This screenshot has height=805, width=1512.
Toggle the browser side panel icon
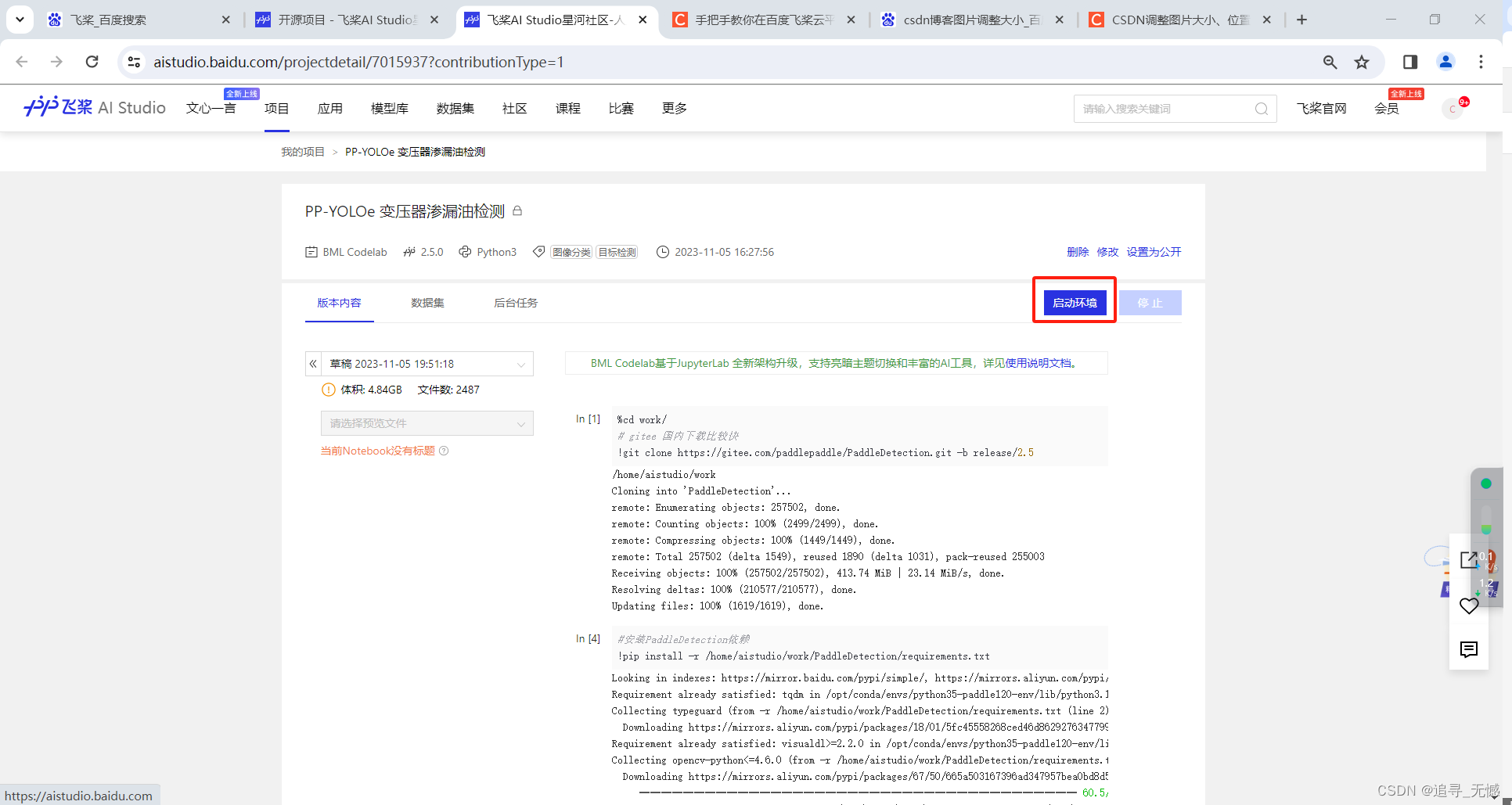[1410, 62]
